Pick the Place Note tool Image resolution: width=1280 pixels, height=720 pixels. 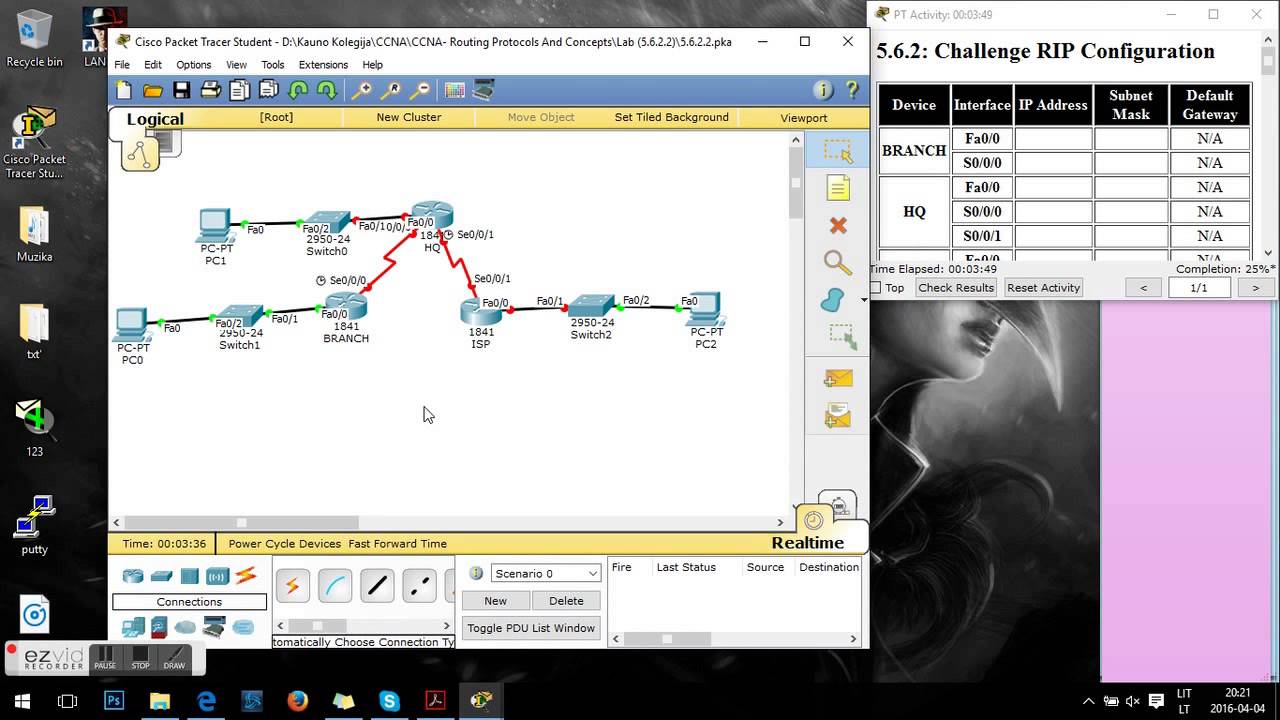pyautogui.click(x=837, y=188)
